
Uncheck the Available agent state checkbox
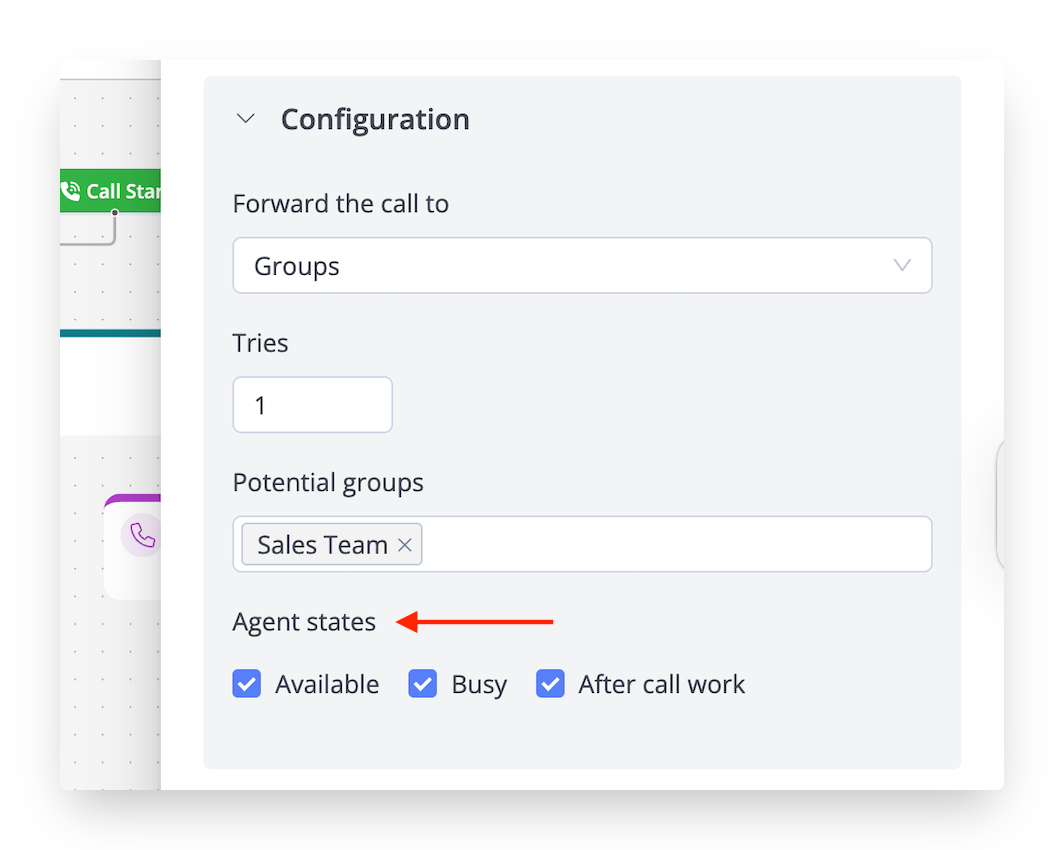(x=247, y=684)
